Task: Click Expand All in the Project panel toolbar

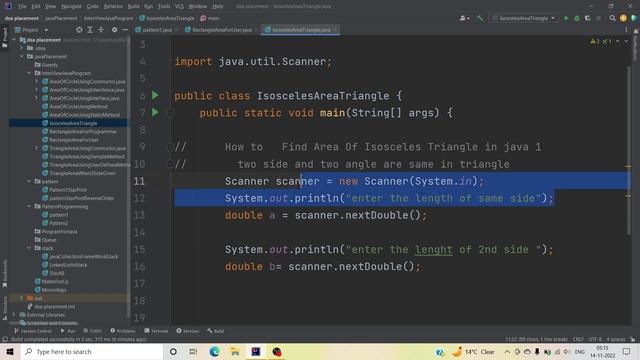Action: 90,30
